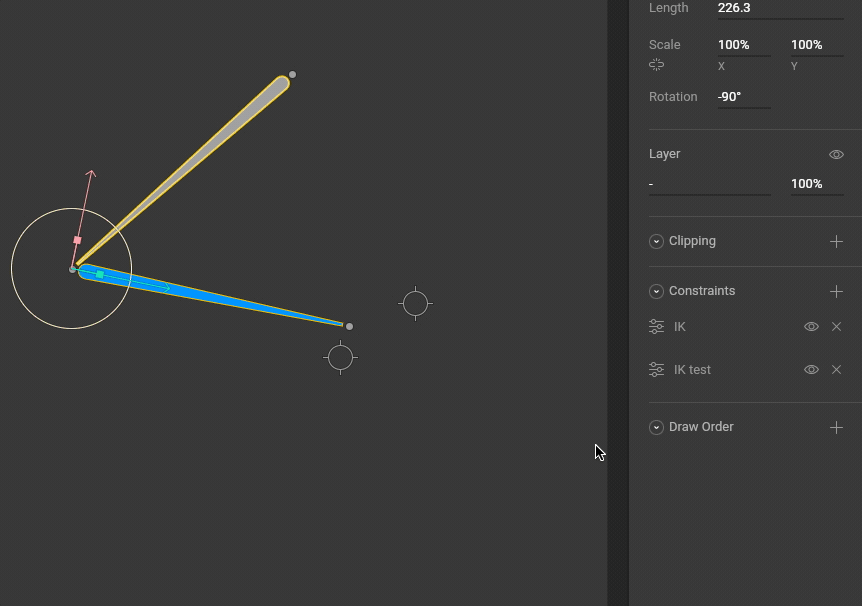This screenshot has height=606, width=862.
Task: Click the IK test constraint settings icon
Action: [x=656, y=370]
